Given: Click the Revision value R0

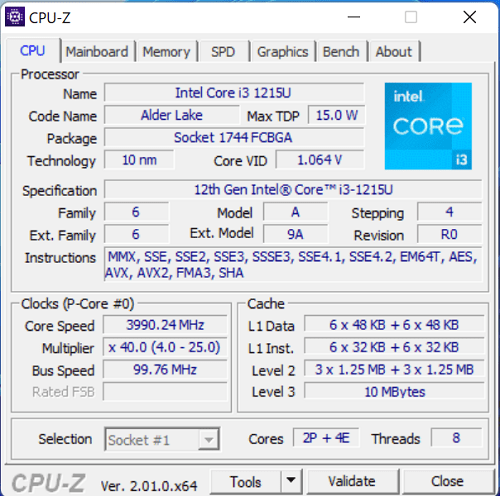Looking at the screenshot, I should [449, 234].
